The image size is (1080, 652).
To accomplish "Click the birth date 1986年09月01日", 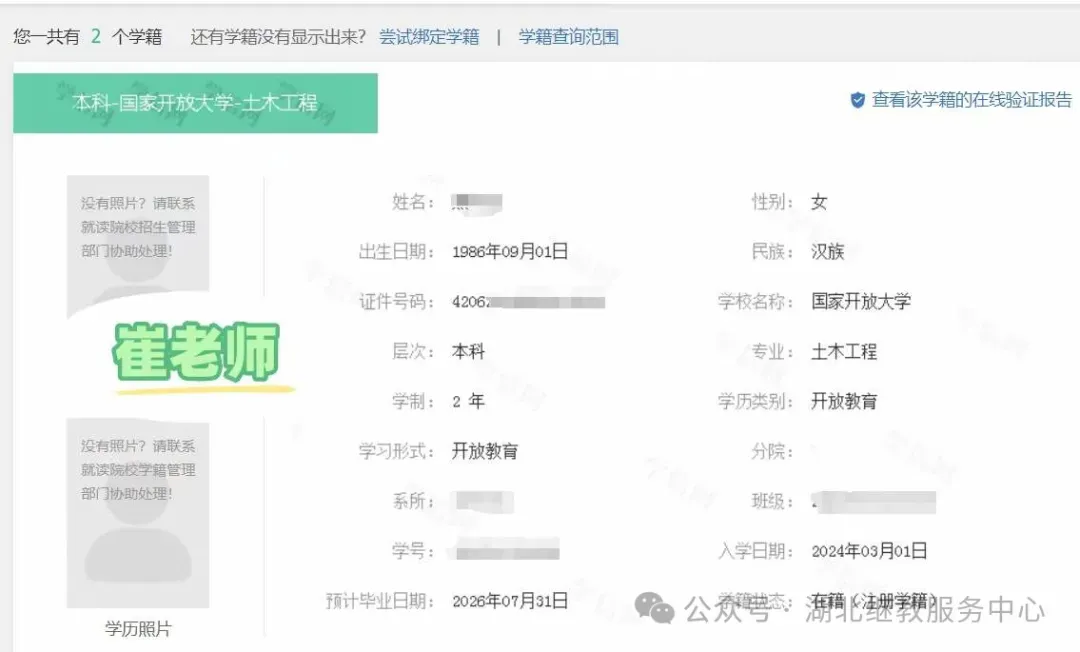I will click(510, 251).
